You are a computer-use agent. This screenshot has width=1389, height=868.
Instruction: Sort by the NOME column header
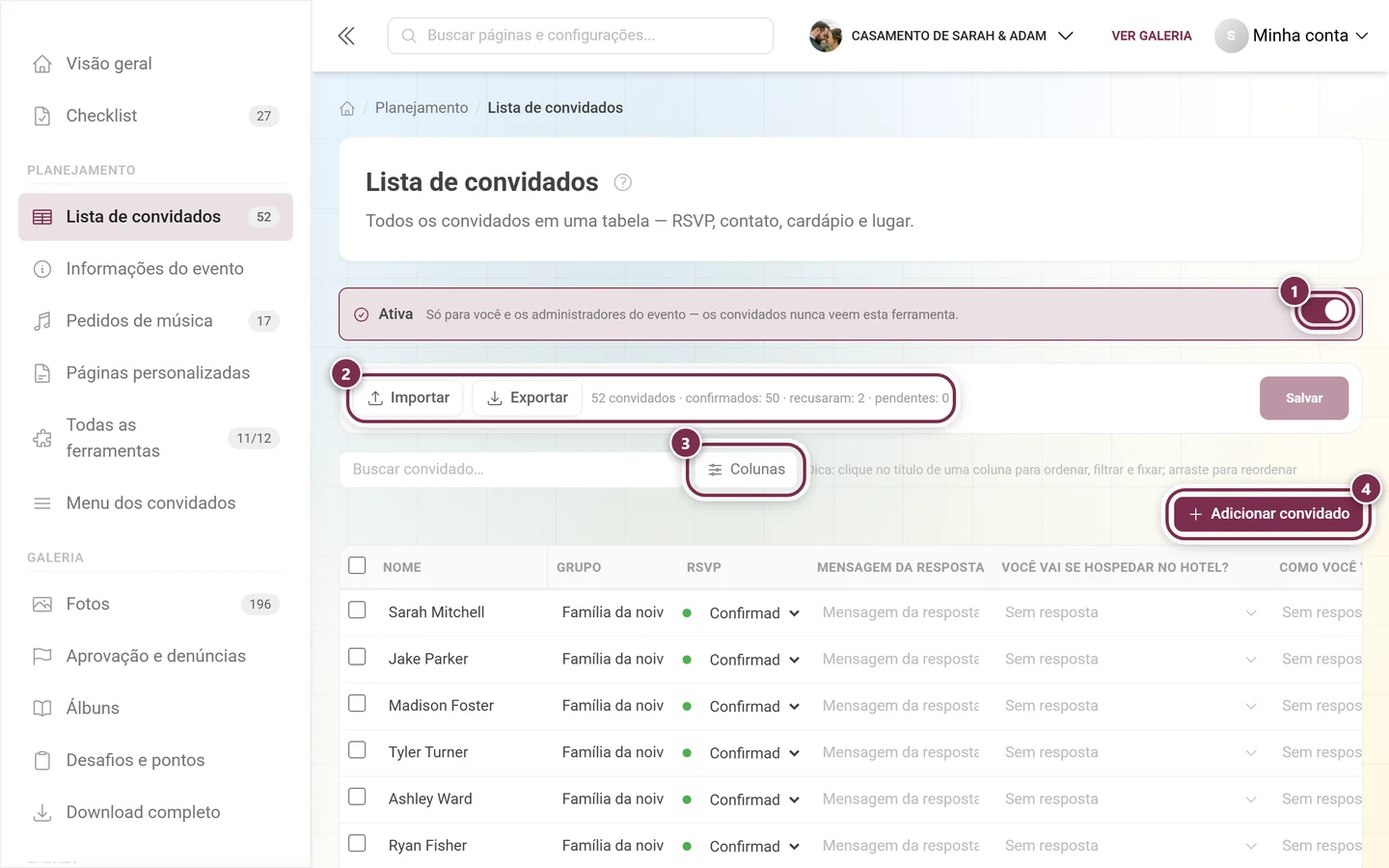(402, 568)
